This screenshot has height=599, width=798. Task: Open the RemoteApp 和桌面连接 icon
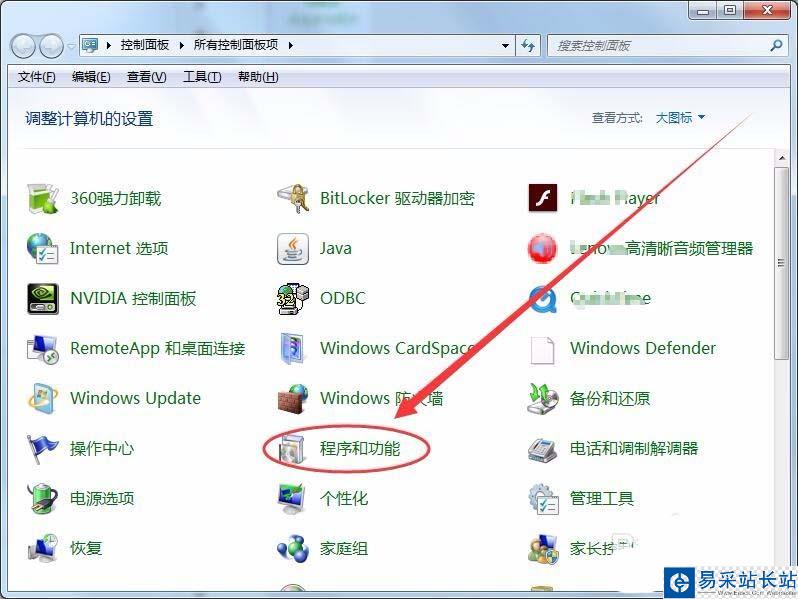coord(43,349)
